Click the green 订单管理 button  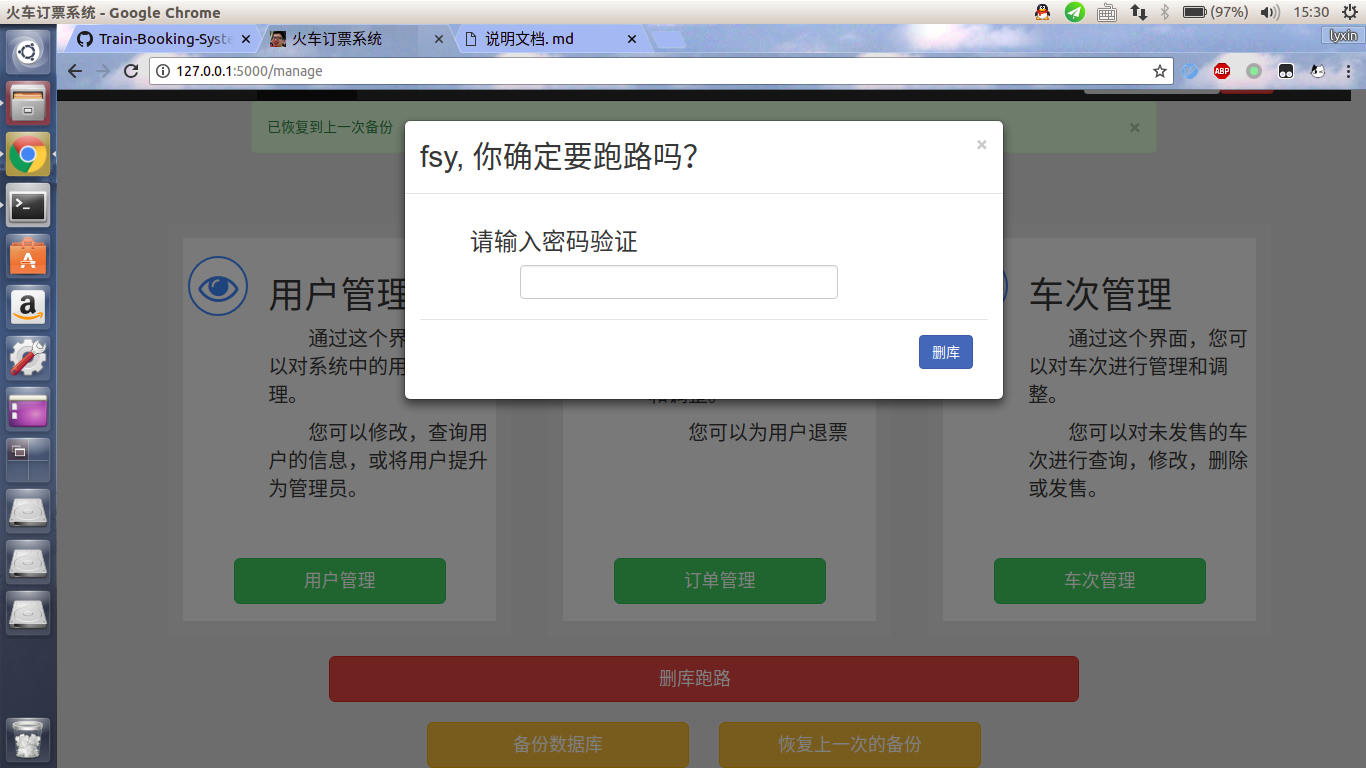click(x=720, y=580)
